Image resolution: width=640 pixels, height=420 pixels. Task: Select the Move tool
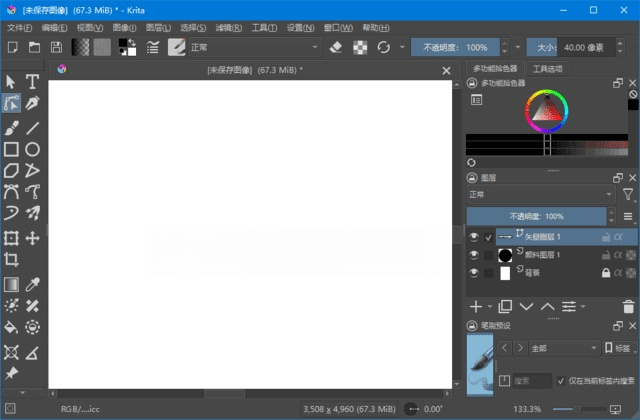tap(33, 238)
